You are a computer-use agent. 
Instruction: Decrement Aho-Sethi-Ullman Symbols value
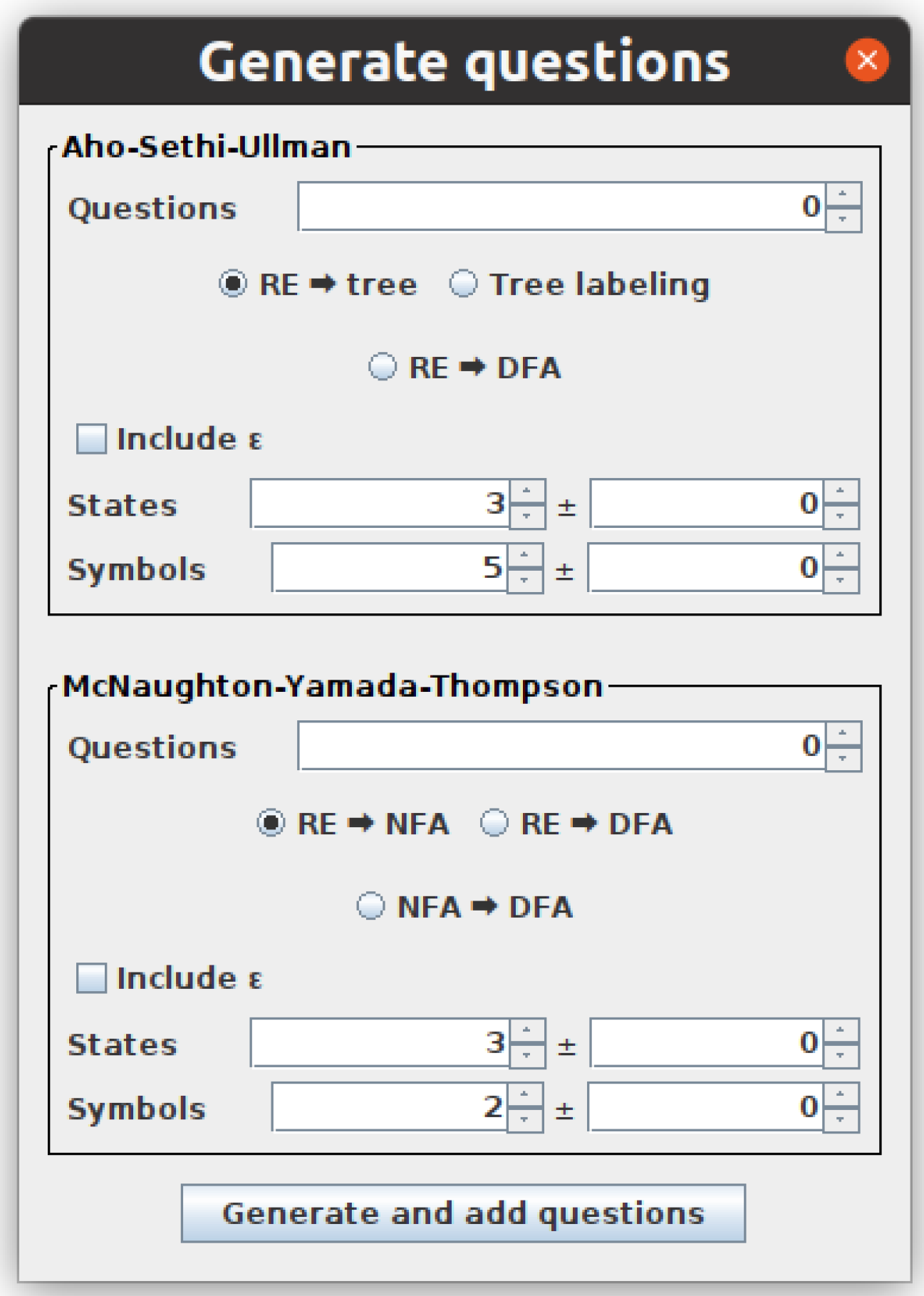pos(525,581)
